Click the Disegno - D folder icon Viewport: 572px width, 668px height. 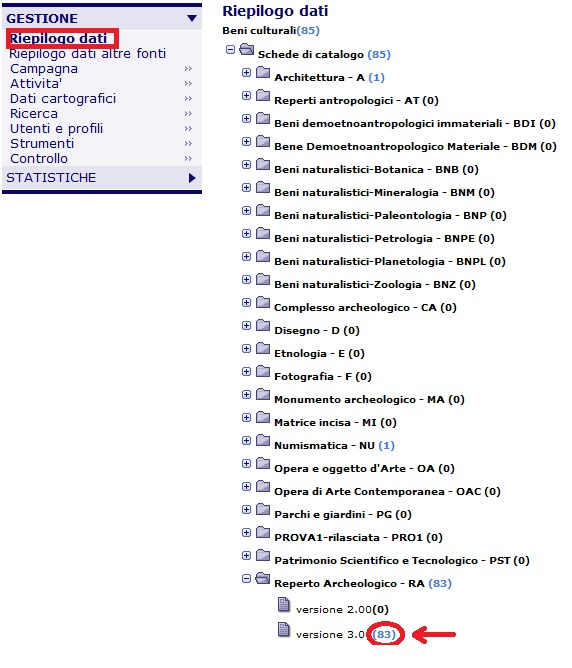(x=263, y=325)
